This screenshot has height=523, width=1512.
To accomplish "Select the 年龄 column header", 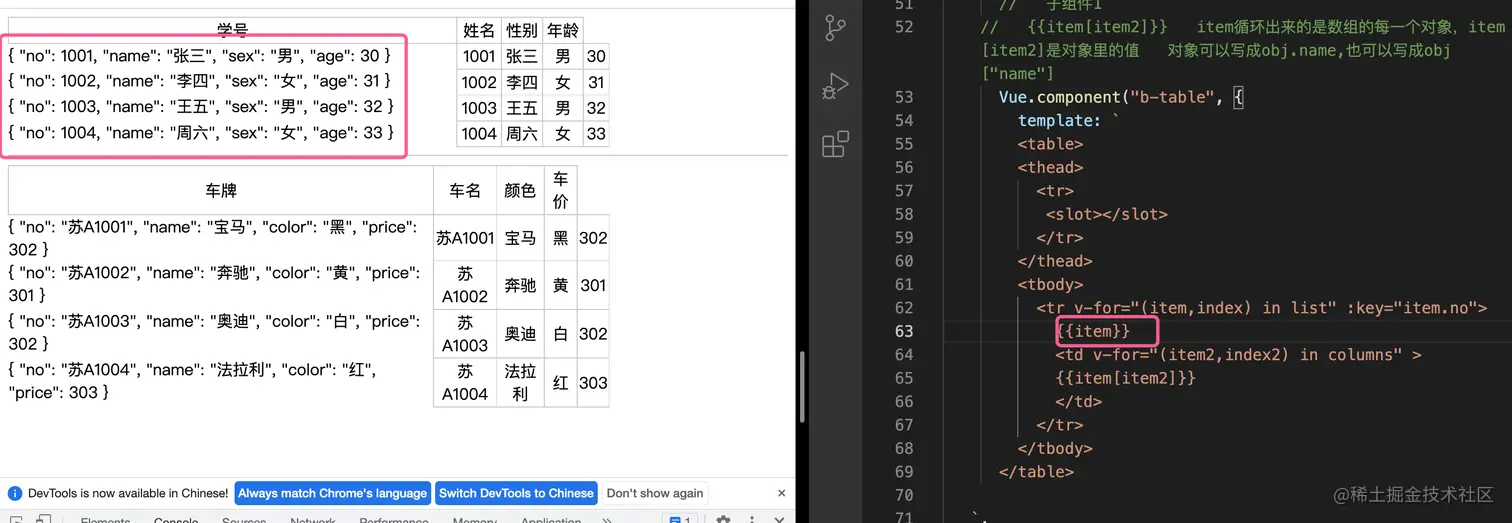I will coord(563,30).
